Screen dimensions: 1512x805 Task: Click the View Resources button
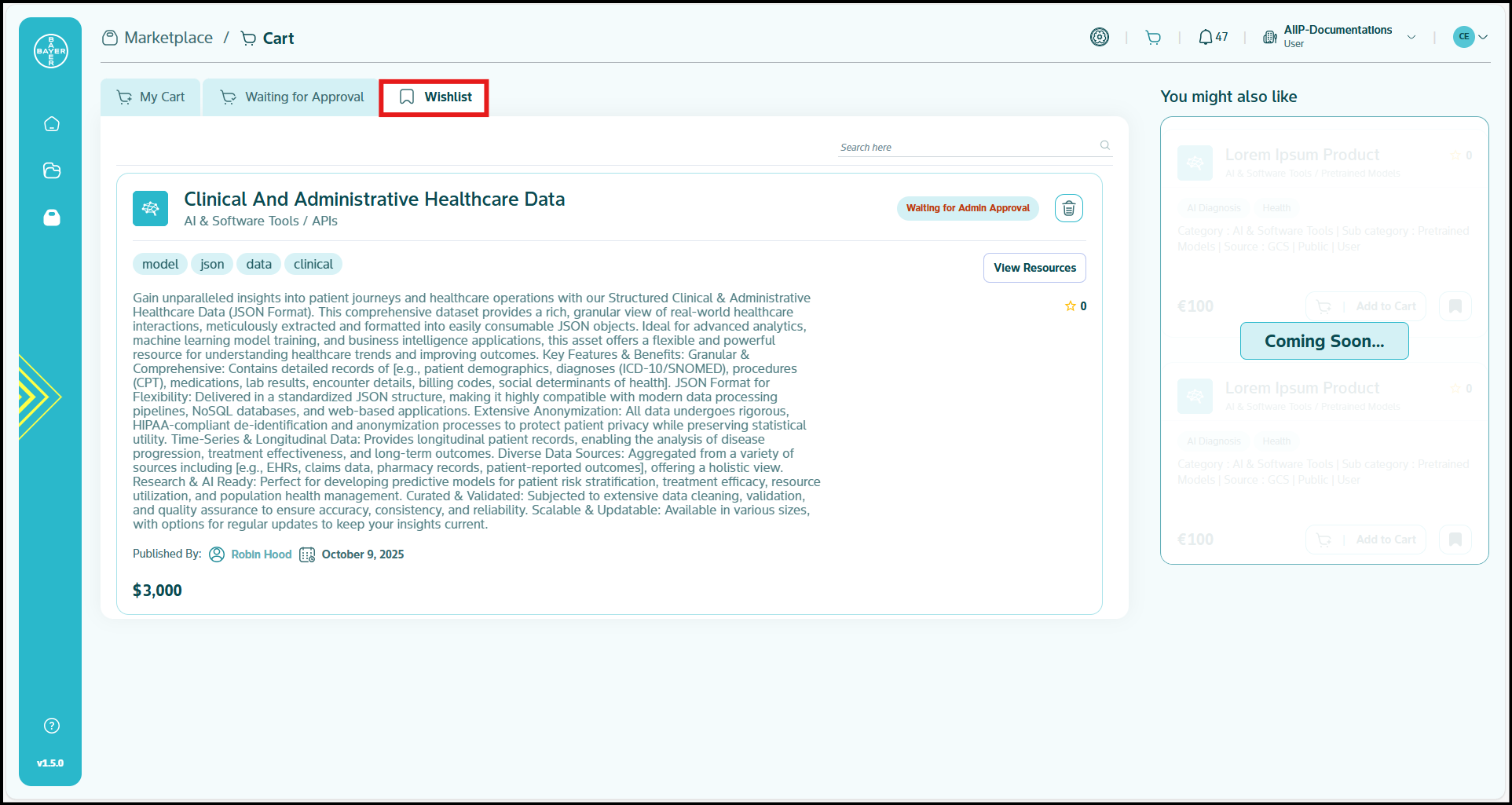tap(1034, 268)
